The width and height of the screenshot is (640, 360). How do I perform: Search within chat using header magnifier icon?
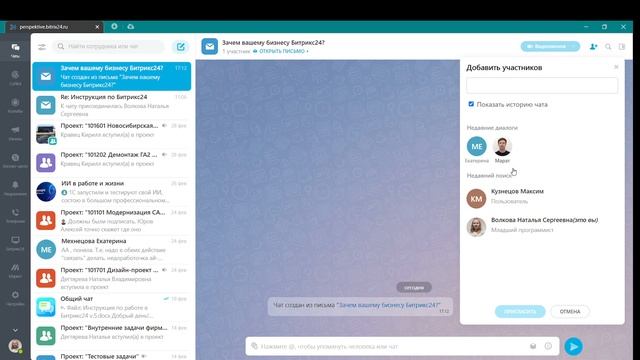point(608,47)
